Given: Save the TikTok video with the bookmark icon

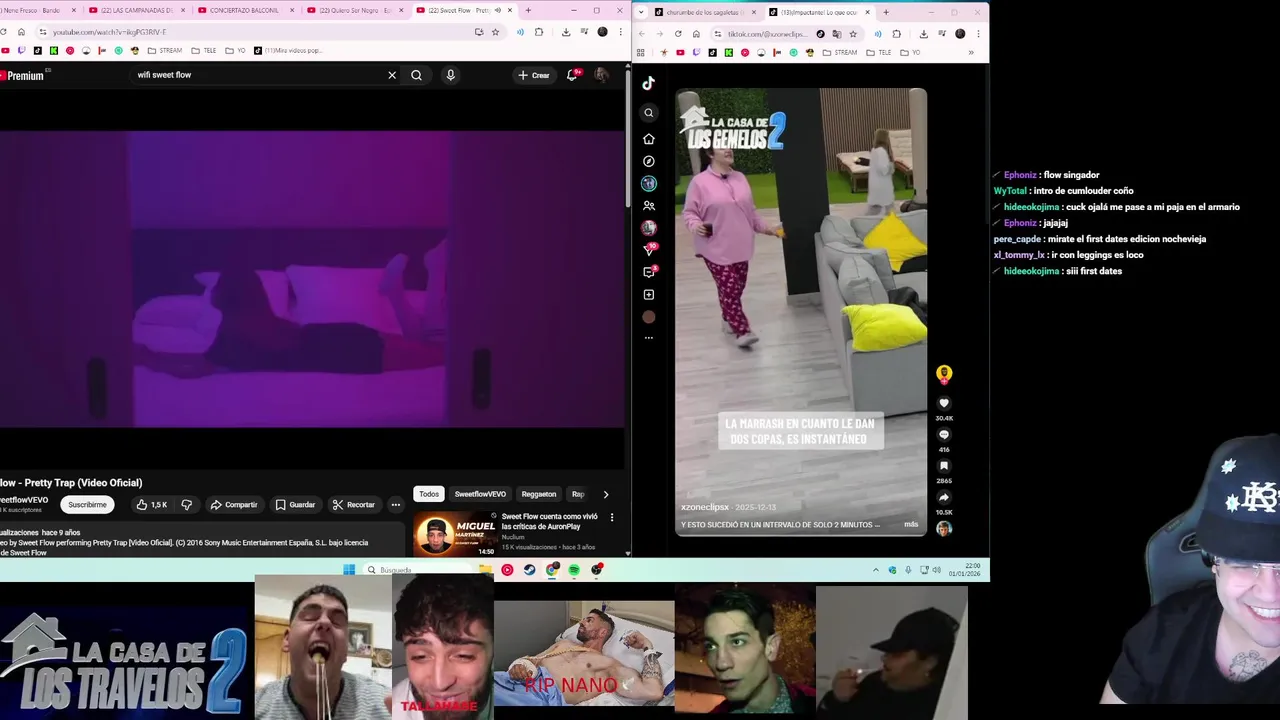Looking at the screenshot, I should coord(944,466).
